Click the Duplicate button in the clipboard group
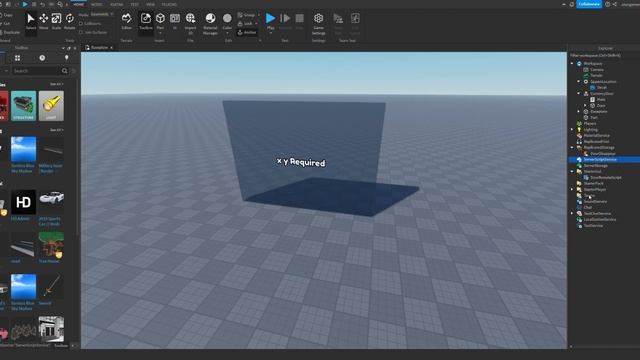 pos(9,32)
